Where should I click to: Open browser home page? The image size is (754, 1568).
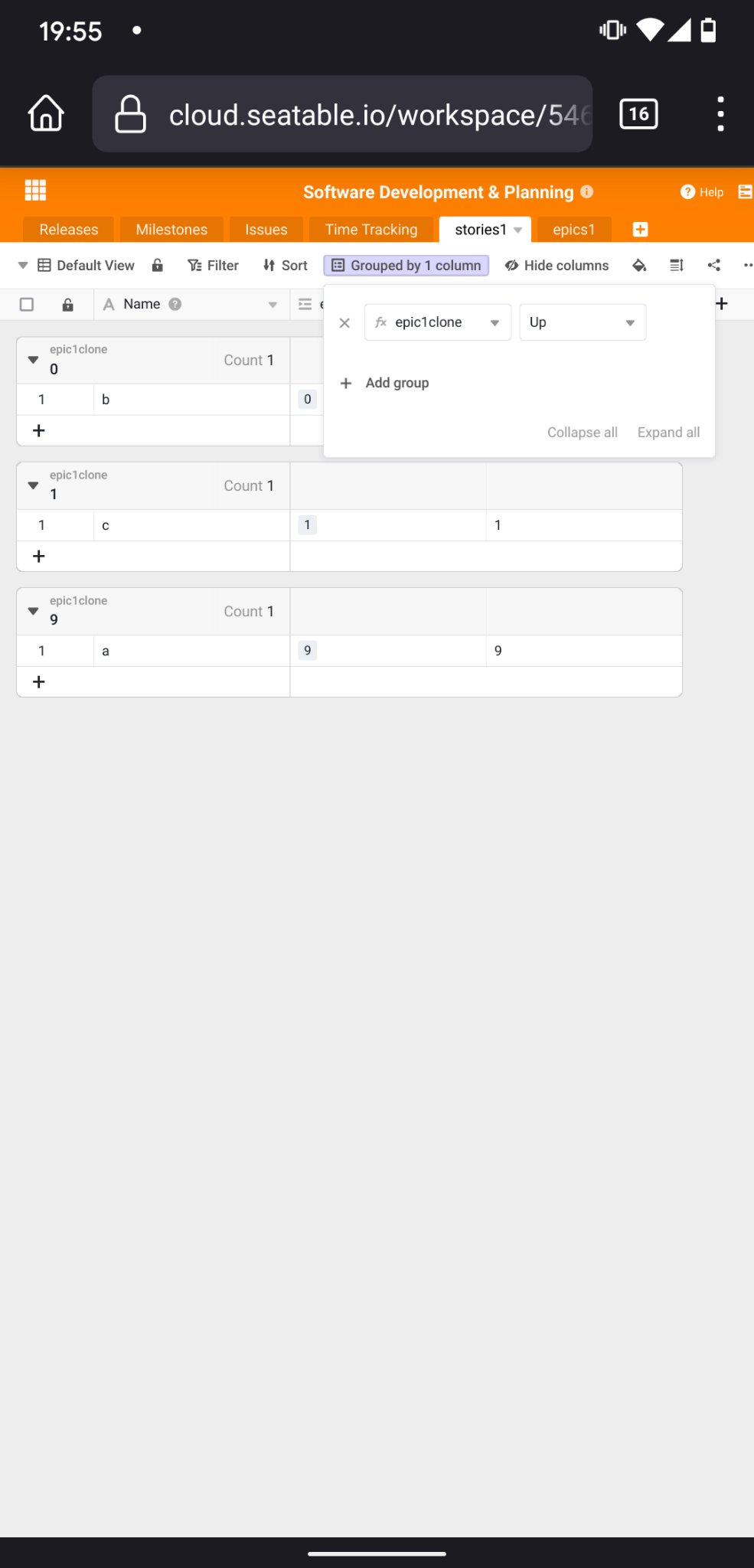(46, 114)
